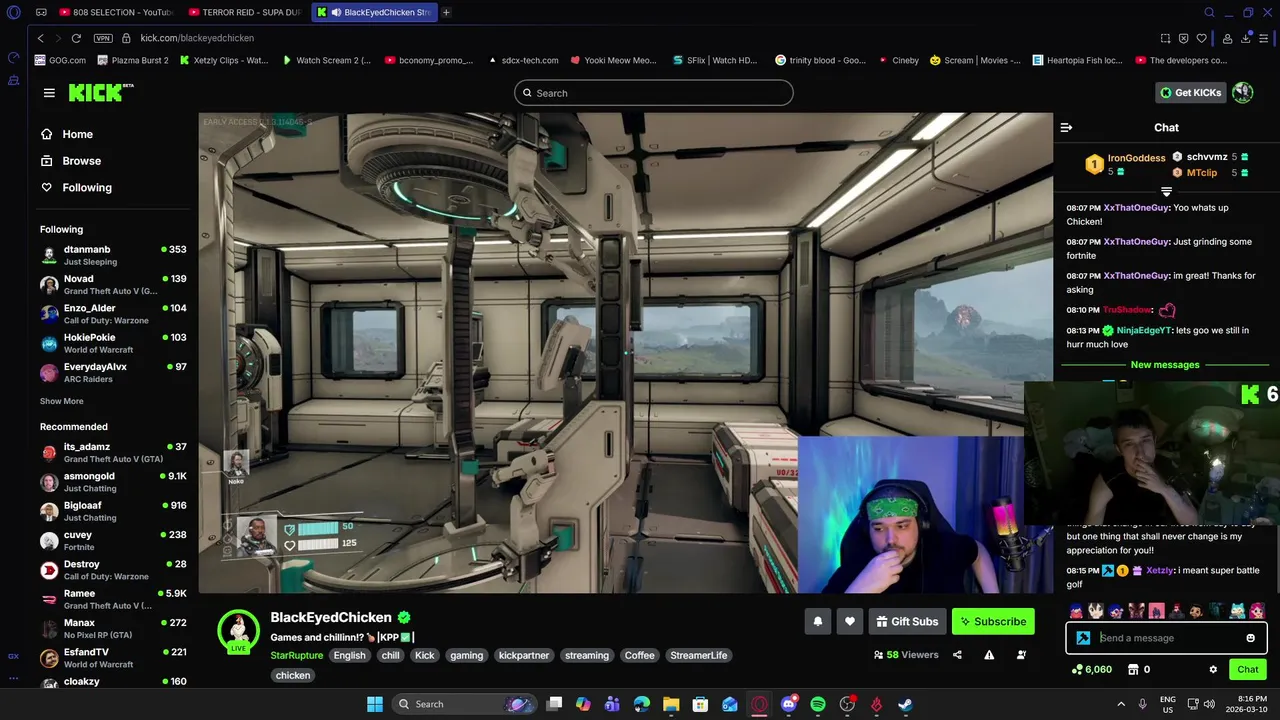Open channel points balance 6,060
The image size is (1280, 720).
1091,670
